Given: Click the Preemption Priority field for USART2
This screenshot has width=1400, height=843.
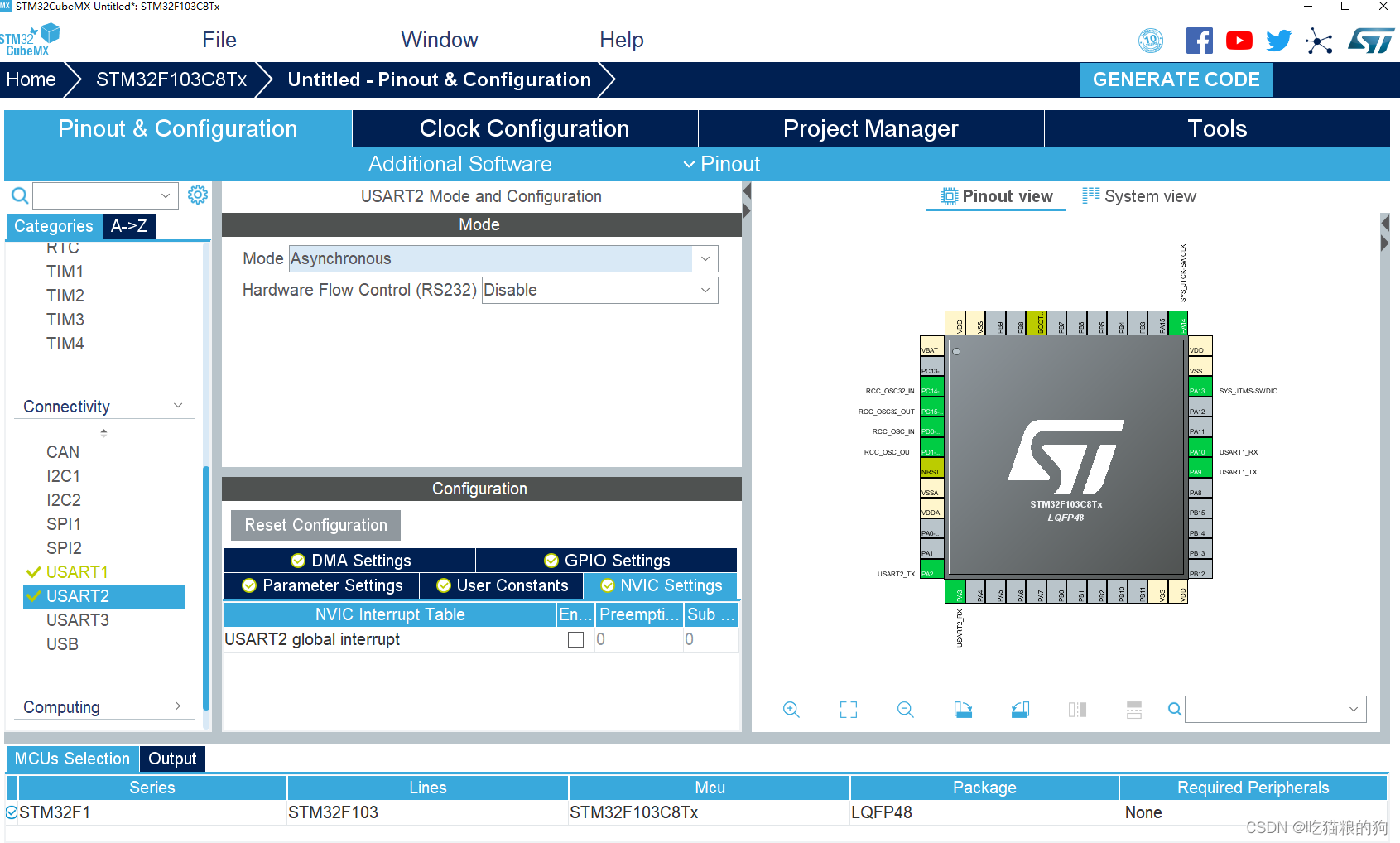Looking at the screenshot, I should click(x=637, y=639).
